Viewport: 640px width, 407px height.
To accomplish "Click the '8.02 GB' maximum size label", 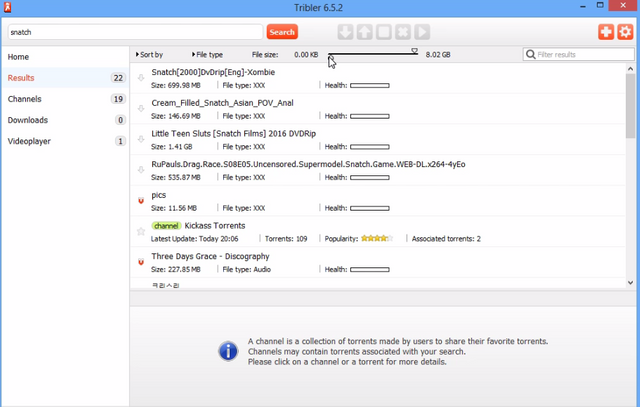I will pos(438,55).
